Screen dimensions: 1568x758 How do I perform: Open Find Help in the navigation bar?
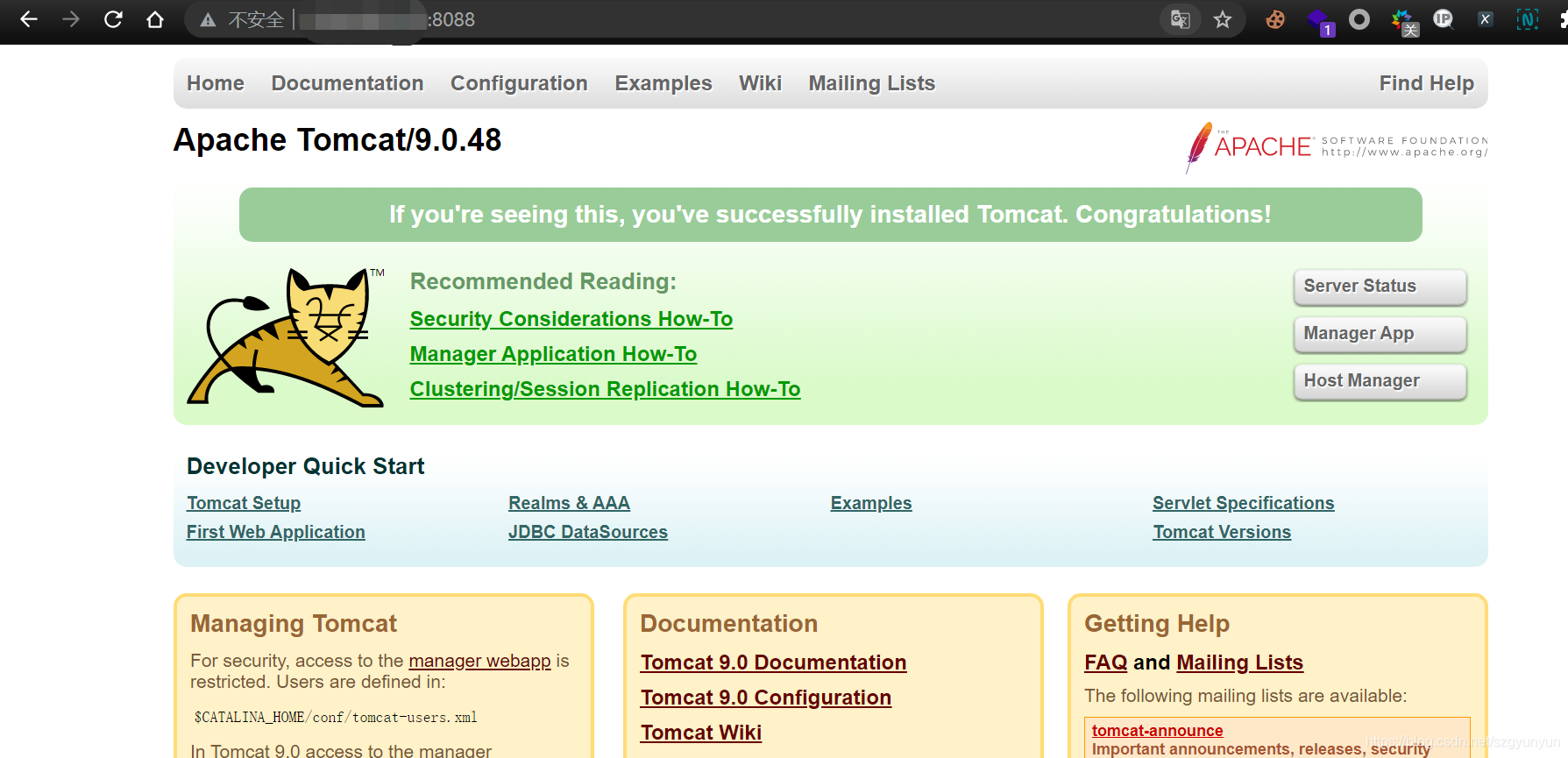[x=1427, y=83]
